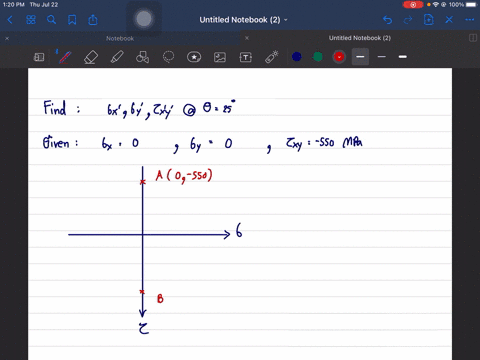The image size is (480, 360).
Task: Select the Eraser tool
Action: click(x=91, y=57)
